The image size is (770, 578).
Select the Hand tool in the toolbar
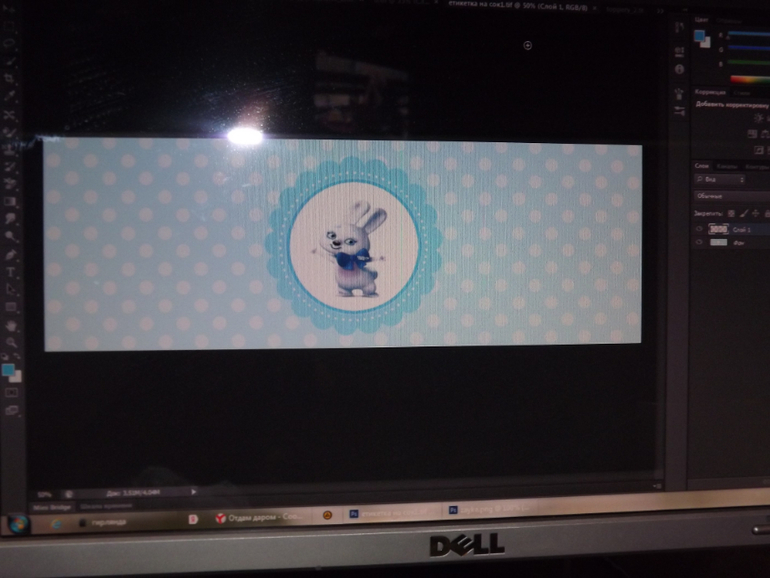(x=11, y=326)
